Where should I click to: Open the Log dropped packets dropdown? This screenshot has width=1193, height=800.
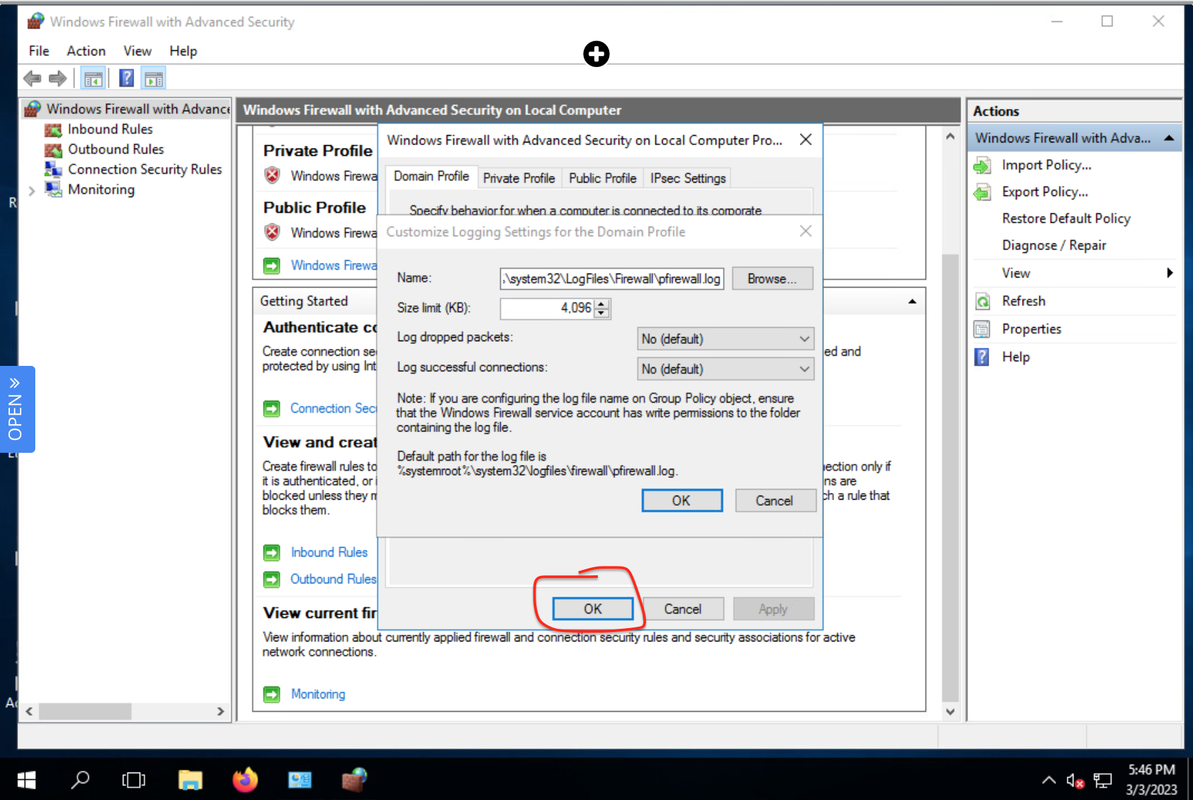(725, 339)
